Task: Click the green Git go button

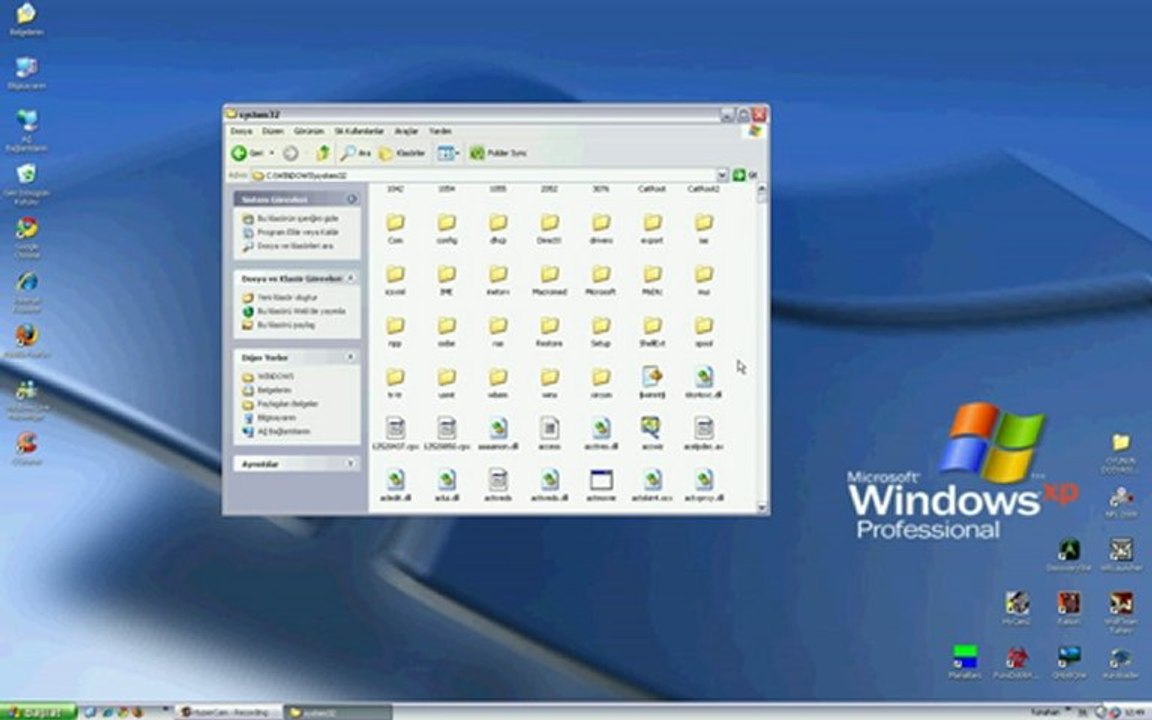Action: tap(744, 175)
